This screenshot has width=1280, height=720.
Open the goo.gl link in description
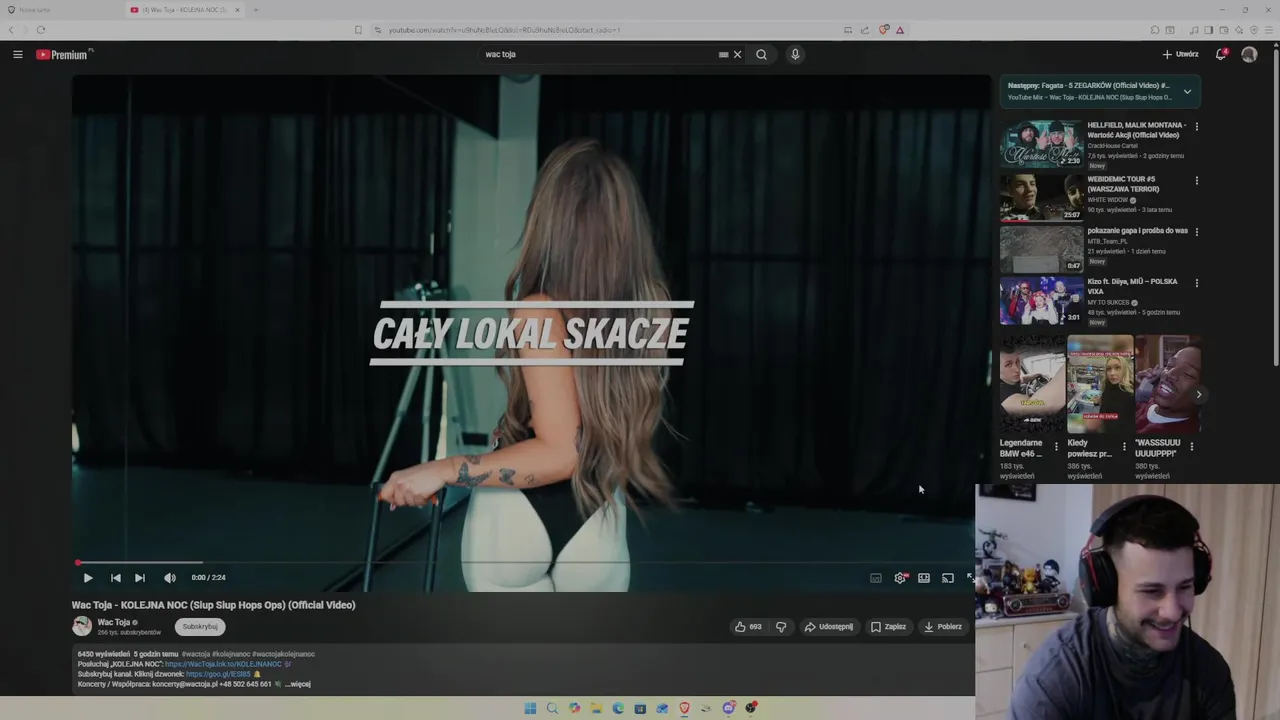pos(218,675)
